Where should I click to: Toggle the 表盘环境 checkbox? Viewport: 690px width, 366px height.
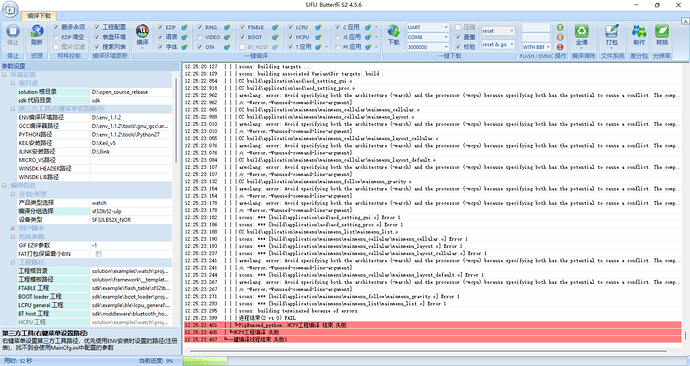(97, 37)
